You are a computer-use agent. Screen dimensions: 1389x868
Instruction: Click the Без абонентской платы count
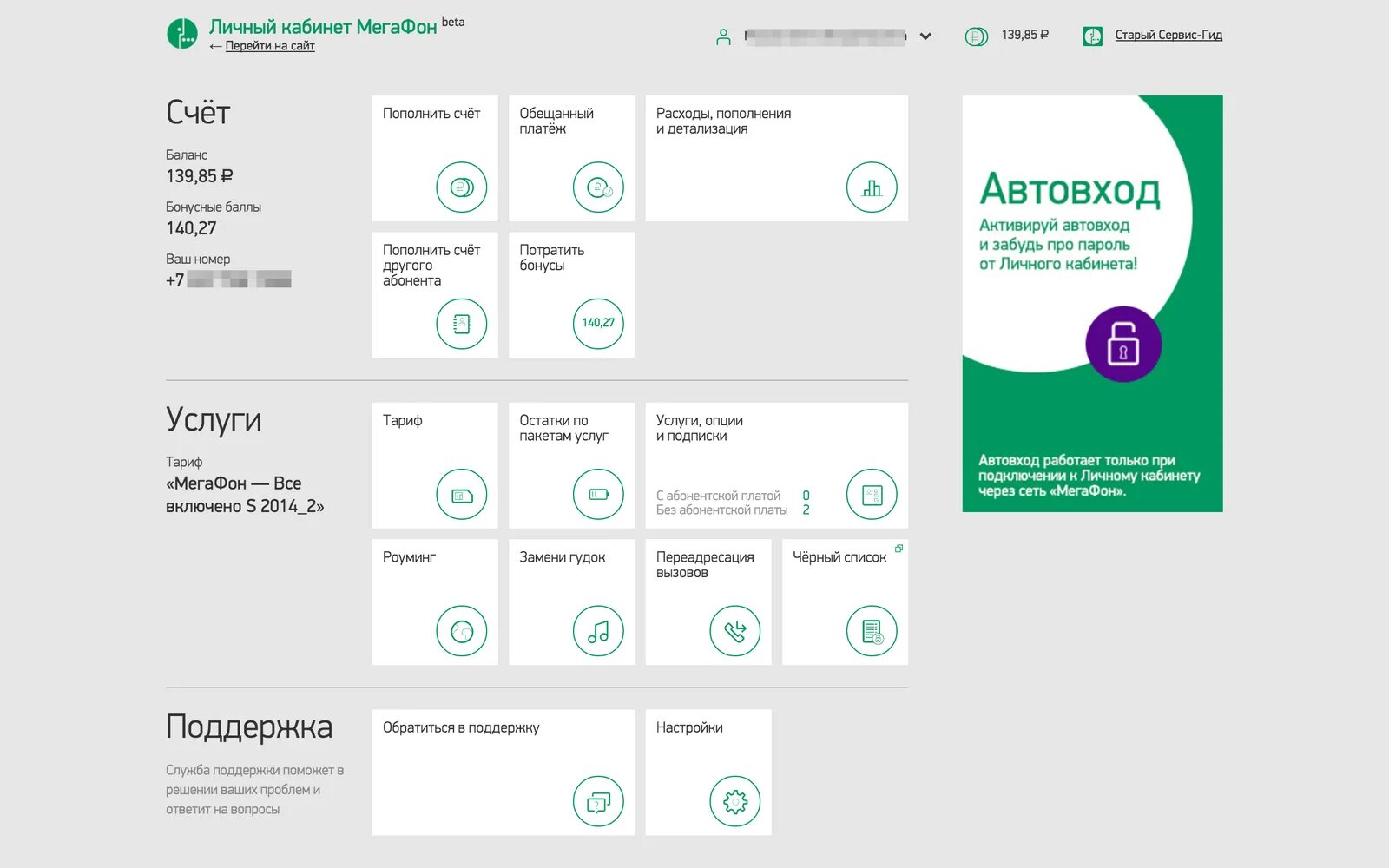coord(806,510)
